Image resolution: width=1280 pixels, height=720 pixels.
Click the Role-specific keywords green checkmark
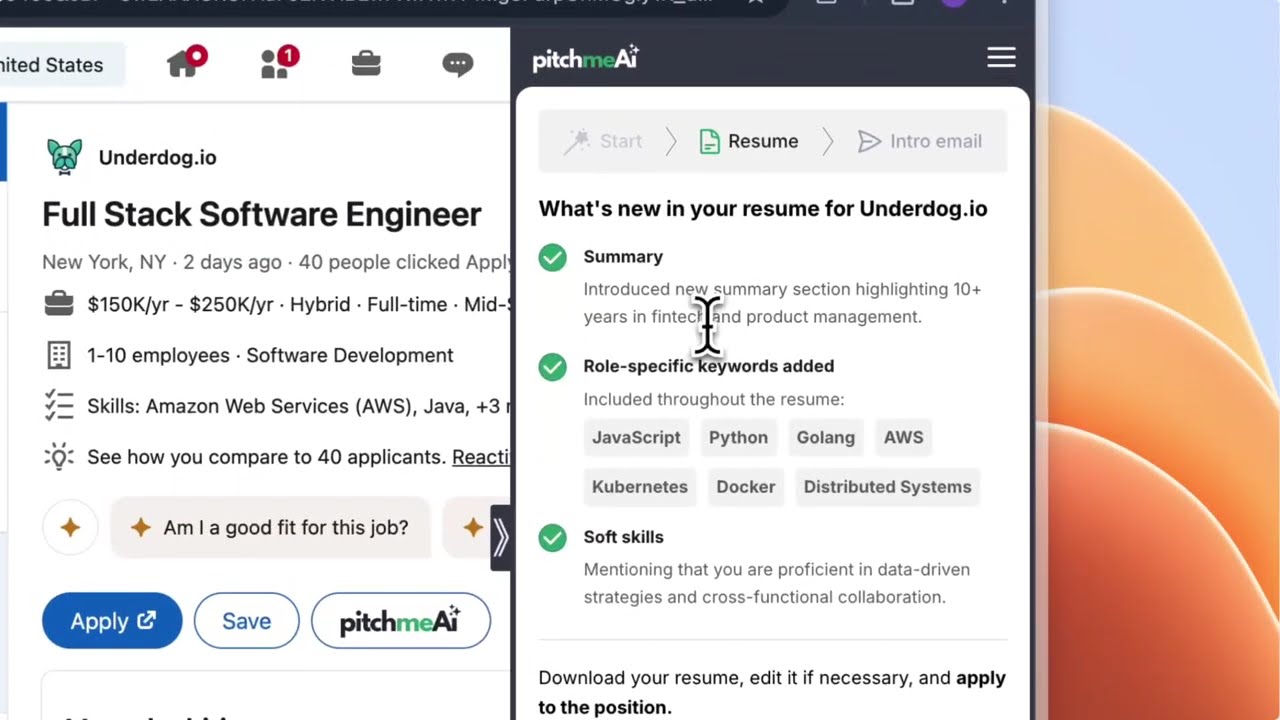552,367
